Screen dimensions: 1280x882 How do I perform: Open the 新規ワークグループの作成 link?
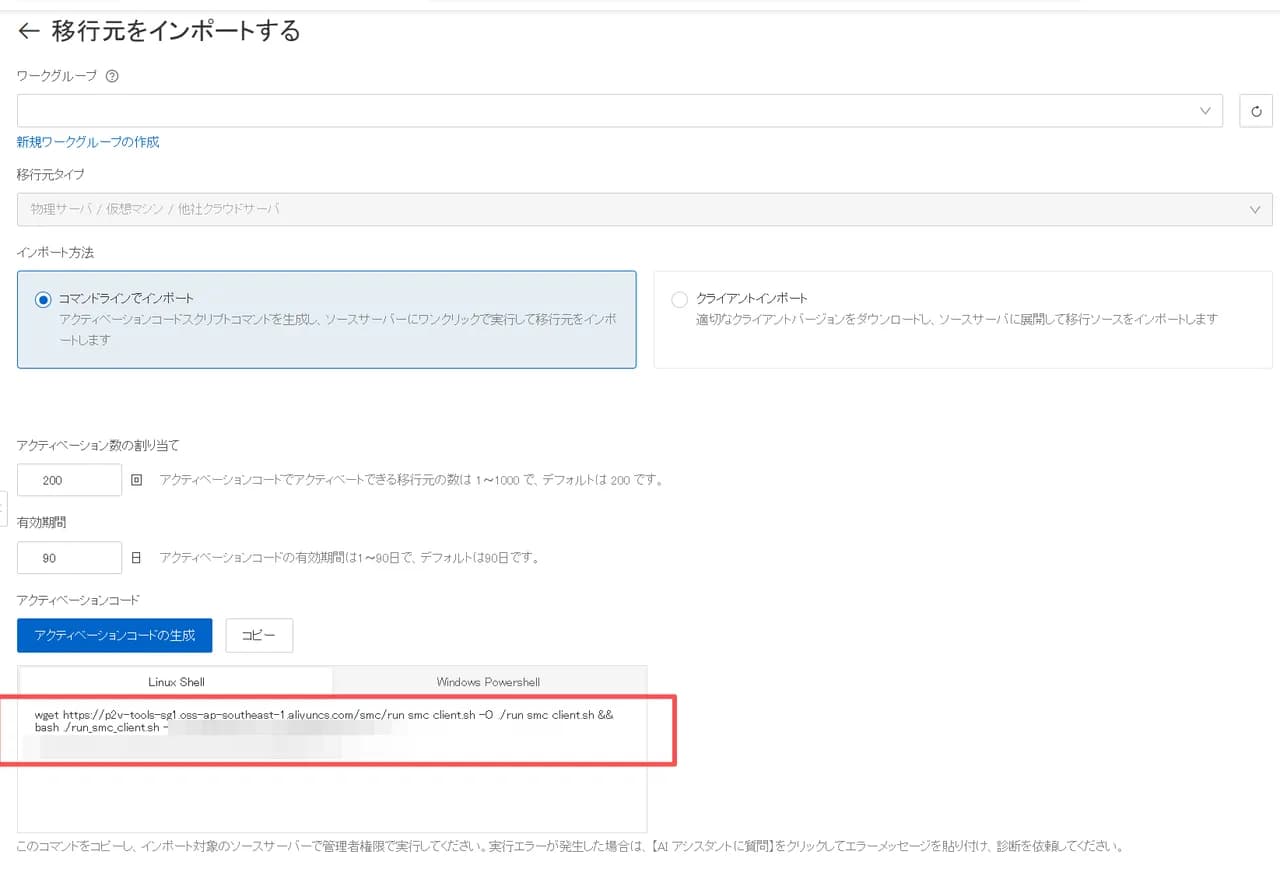[88, 142]
